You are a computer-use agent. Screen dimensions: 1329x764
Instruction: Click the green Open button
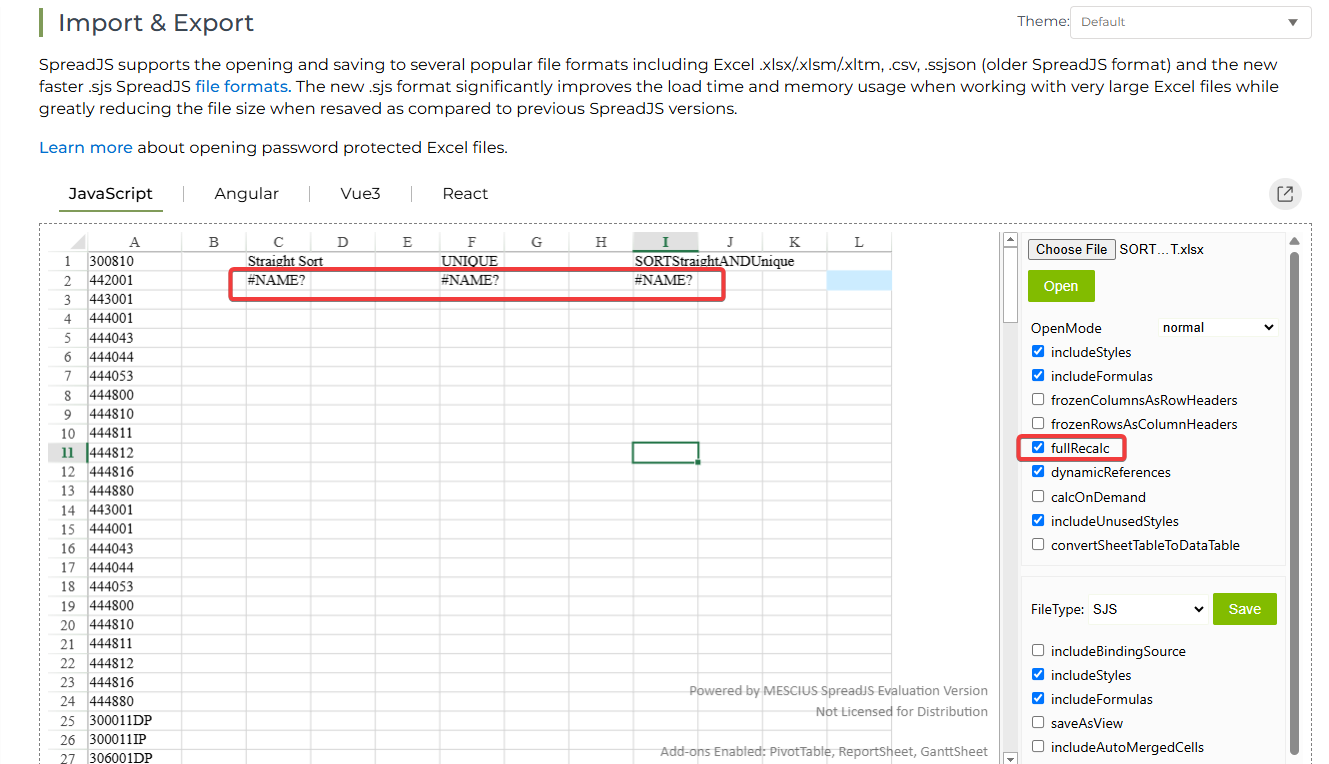coord(1061,286)
